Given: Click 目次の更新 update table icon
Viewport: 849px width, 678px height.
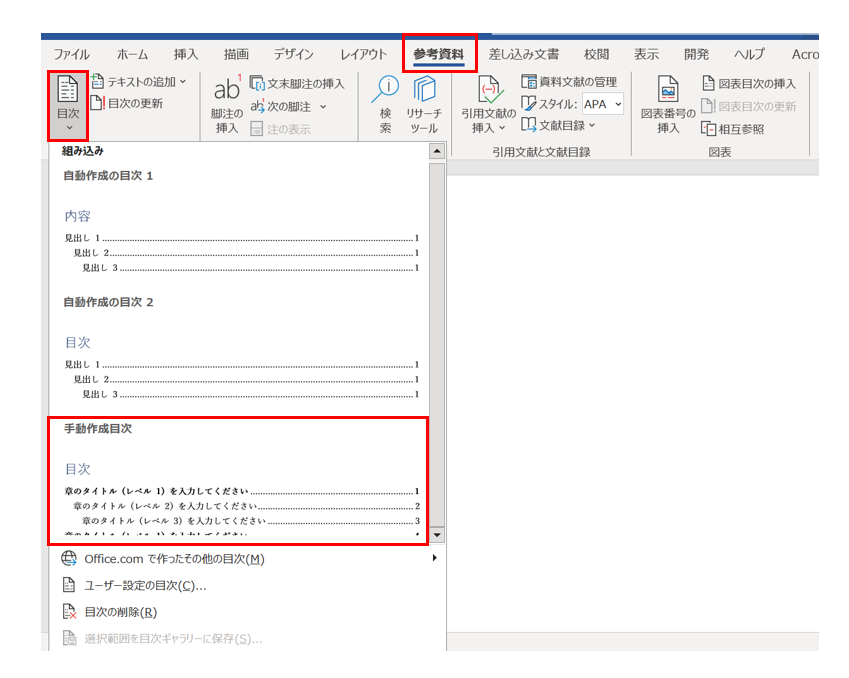Looking at the screenshot, I should tap(98, 103).
